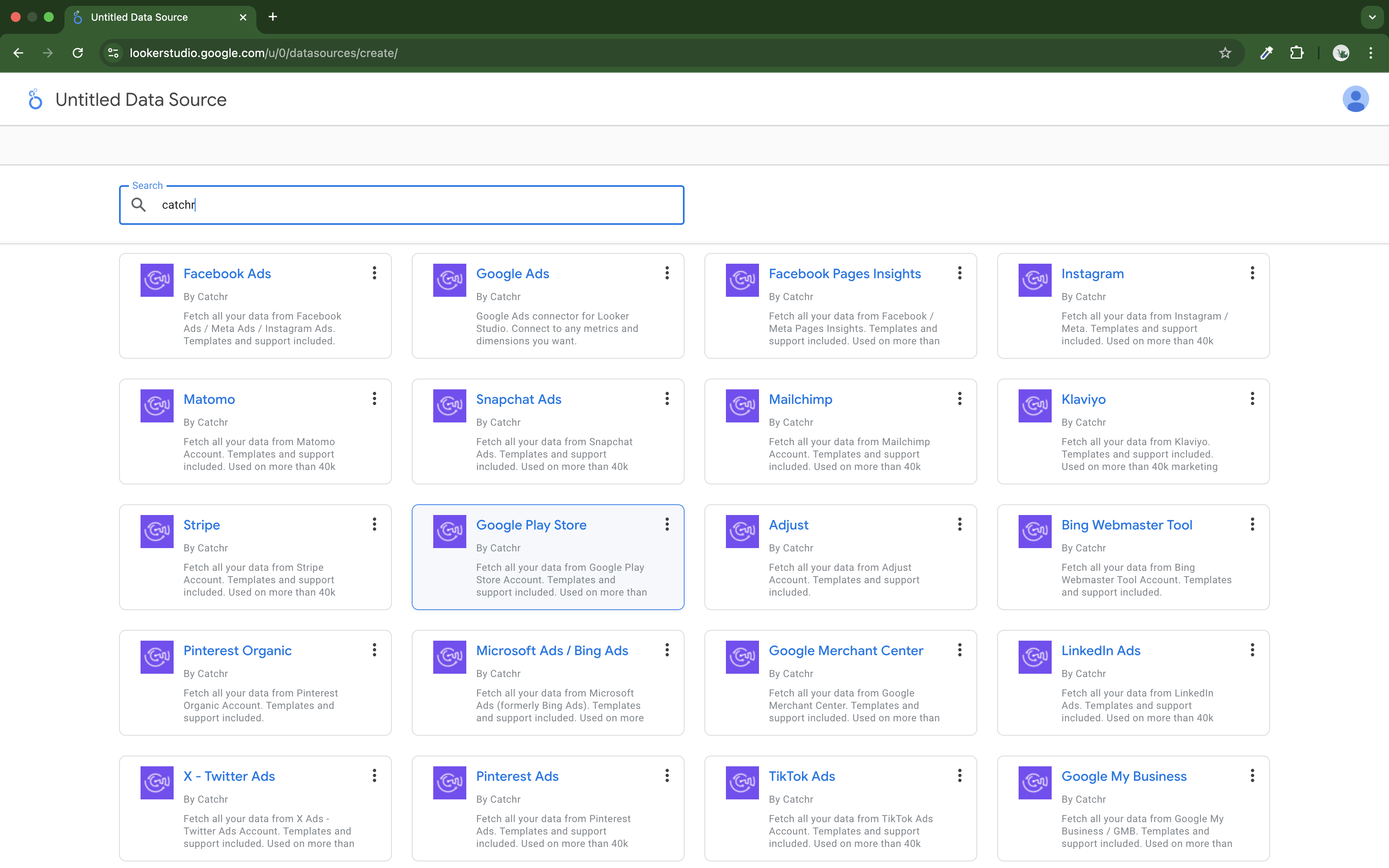
Task: Click the Catchr logo on Stripe card
Action: point(157,532)
